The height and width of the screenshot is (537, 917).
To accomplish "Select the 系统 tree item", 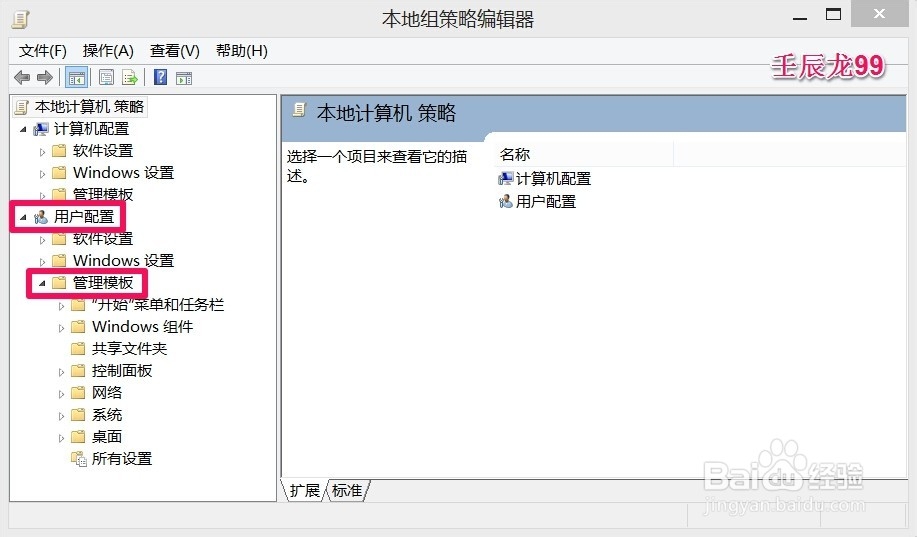I will tap(106, 415).
